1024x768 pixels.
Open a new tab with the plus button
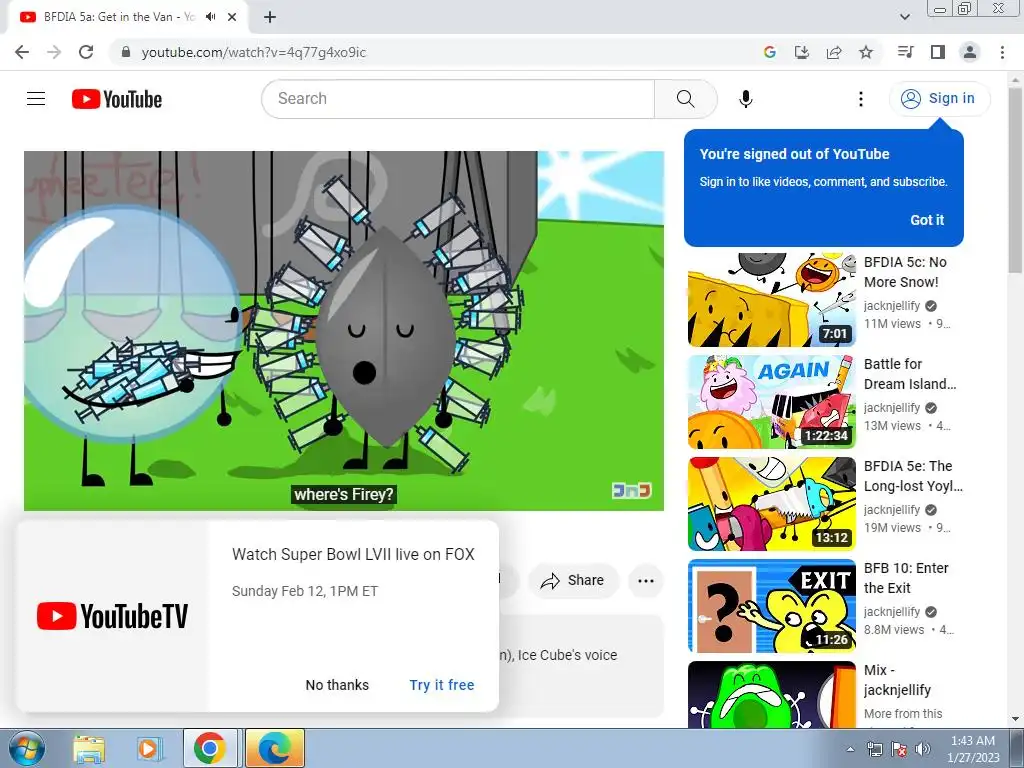(270, 17)
